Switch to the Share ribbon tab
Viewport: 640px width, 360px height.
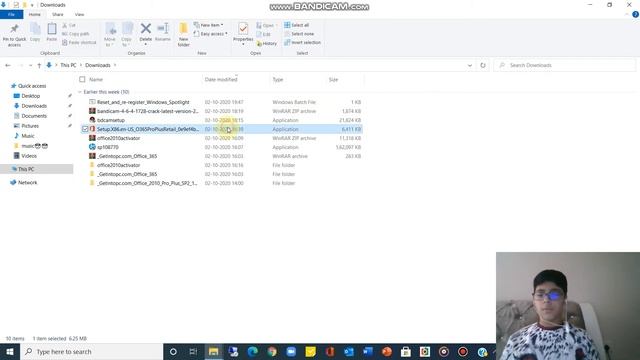click(x=58, y=14)
